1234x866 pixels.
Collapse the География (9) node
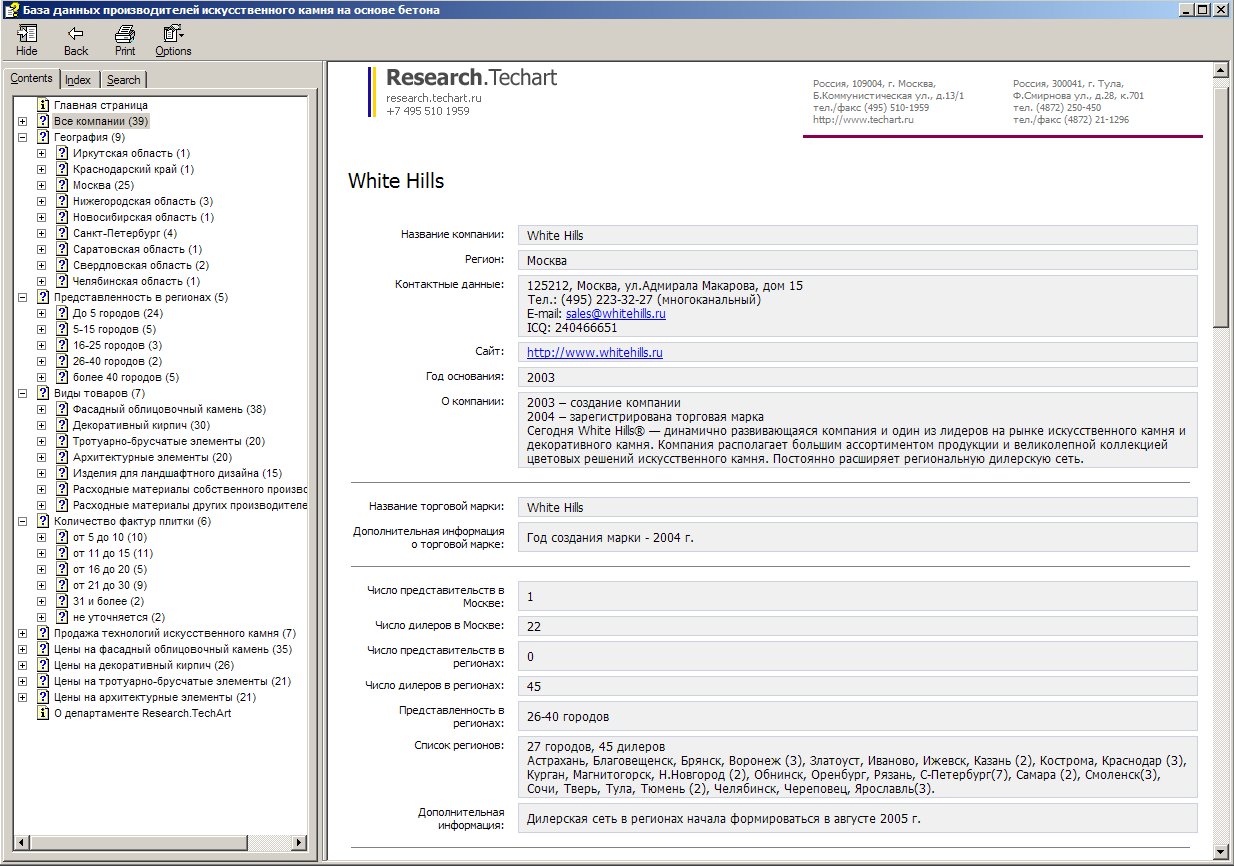(x=22, y=137)
